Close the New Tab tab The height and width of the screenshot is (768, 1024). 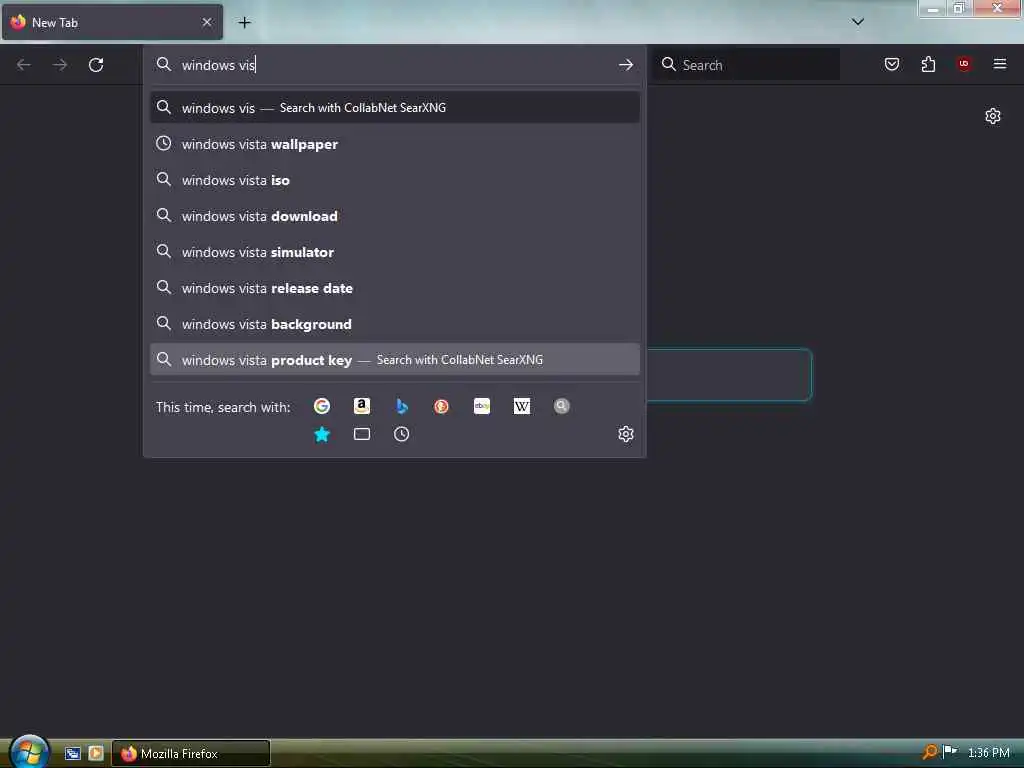207,22
